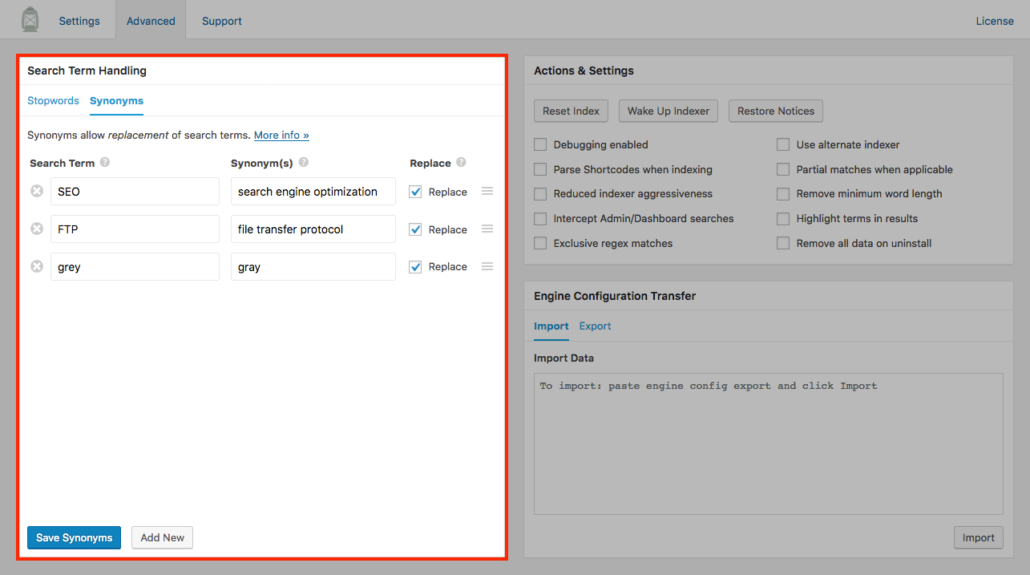Grab the grey row reorder handle
This screenshot has height=575, width=1030.
(487, 266)
